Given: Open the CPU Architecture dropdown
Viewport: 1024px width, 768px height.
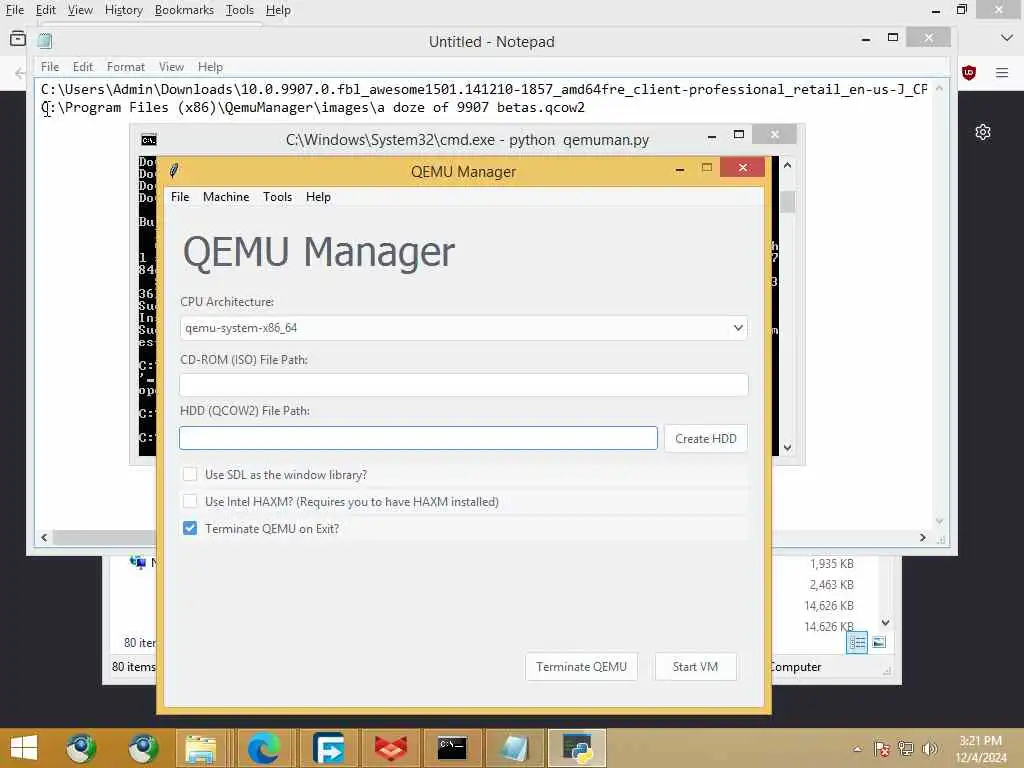Looking at the screenshot, I should [x=464, y=327].
